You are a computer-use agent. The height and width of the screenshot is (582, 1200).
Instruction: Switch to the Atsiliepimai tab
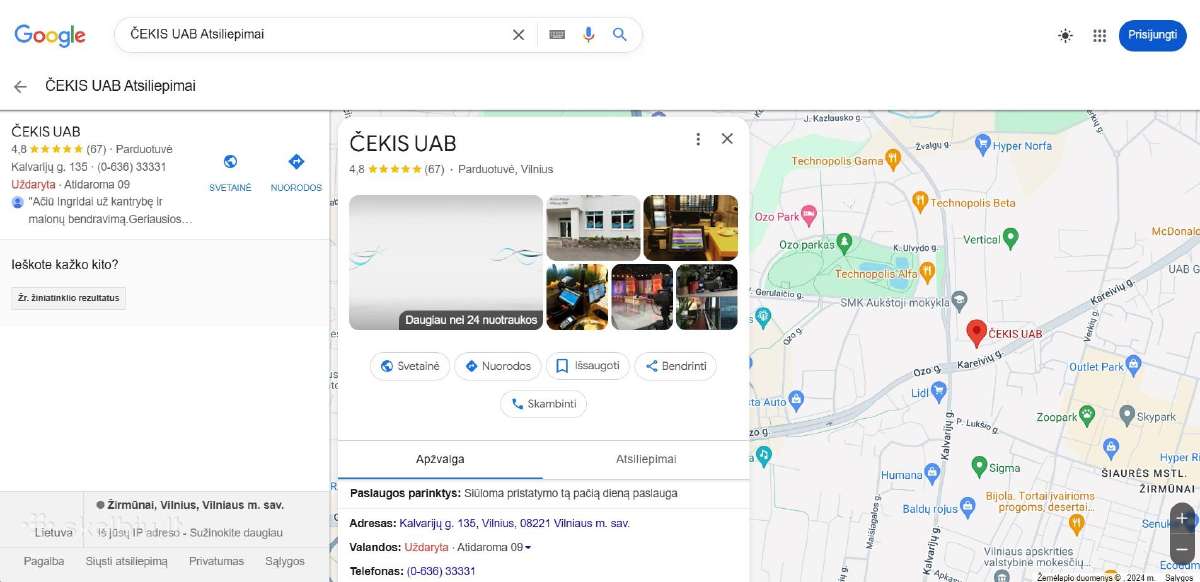(646, 459)
